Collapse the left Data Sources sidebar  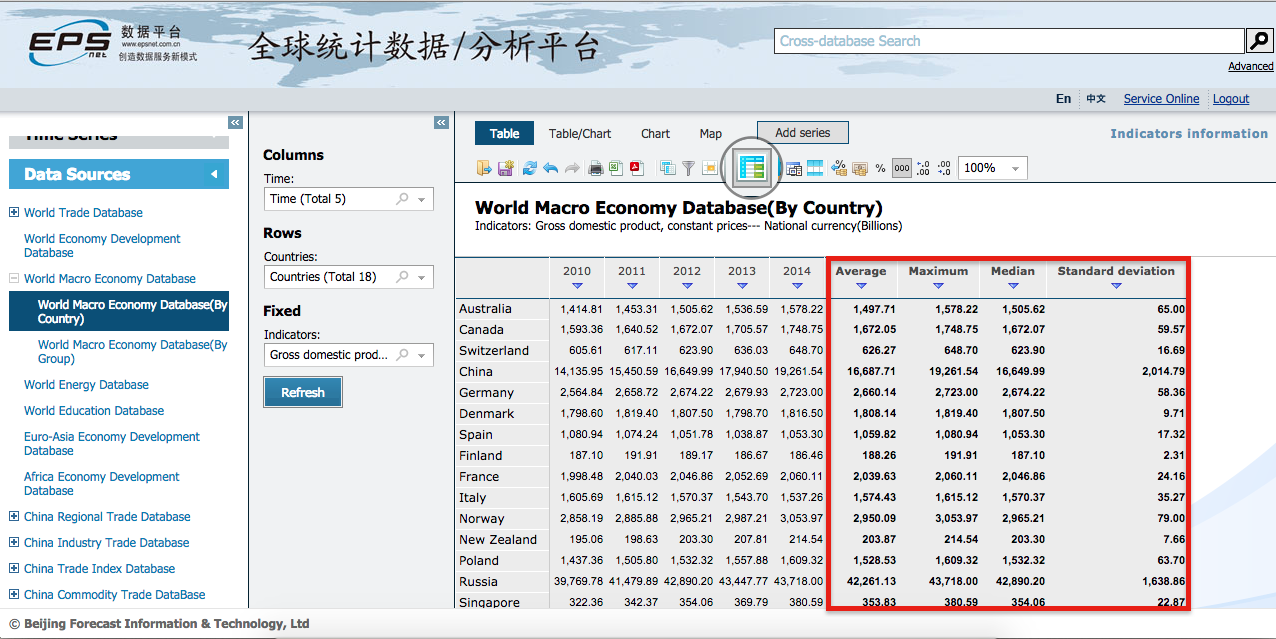[x=235, y=122]
